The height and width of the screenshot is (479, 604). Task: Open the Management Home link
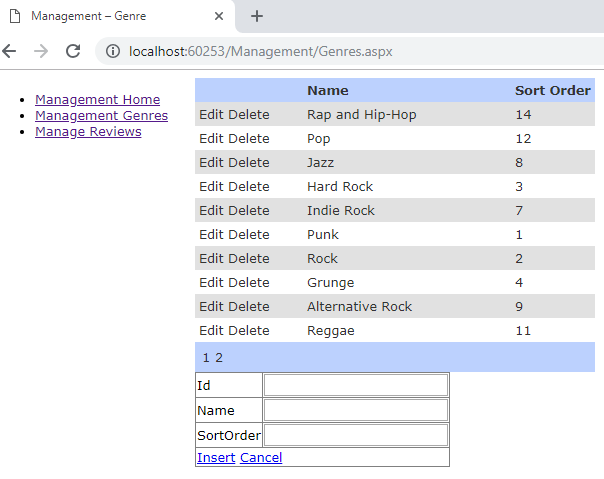click(97, 99)
